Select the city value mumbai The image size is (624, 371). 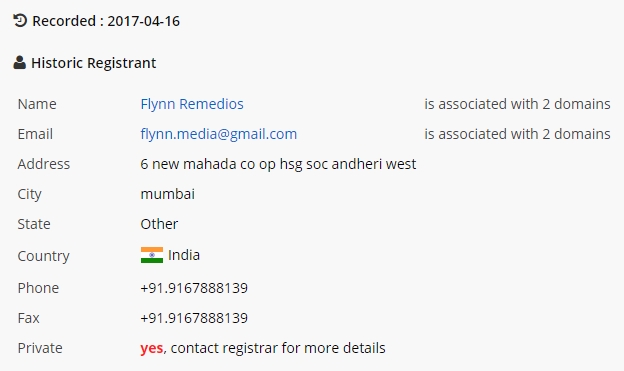tap(168, 194)
